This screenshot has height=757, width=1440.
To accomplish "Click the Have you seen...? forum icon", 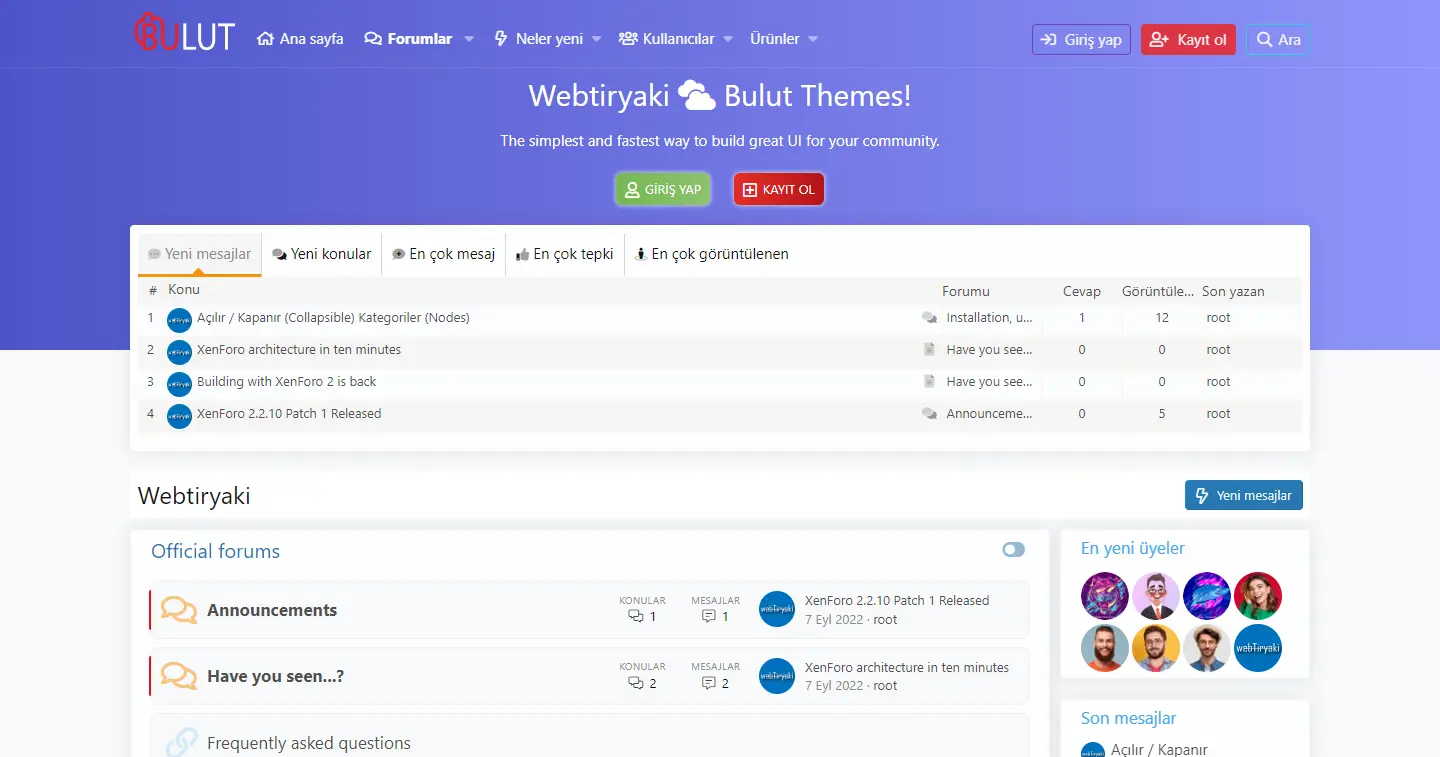I will (x=179, y=677).
